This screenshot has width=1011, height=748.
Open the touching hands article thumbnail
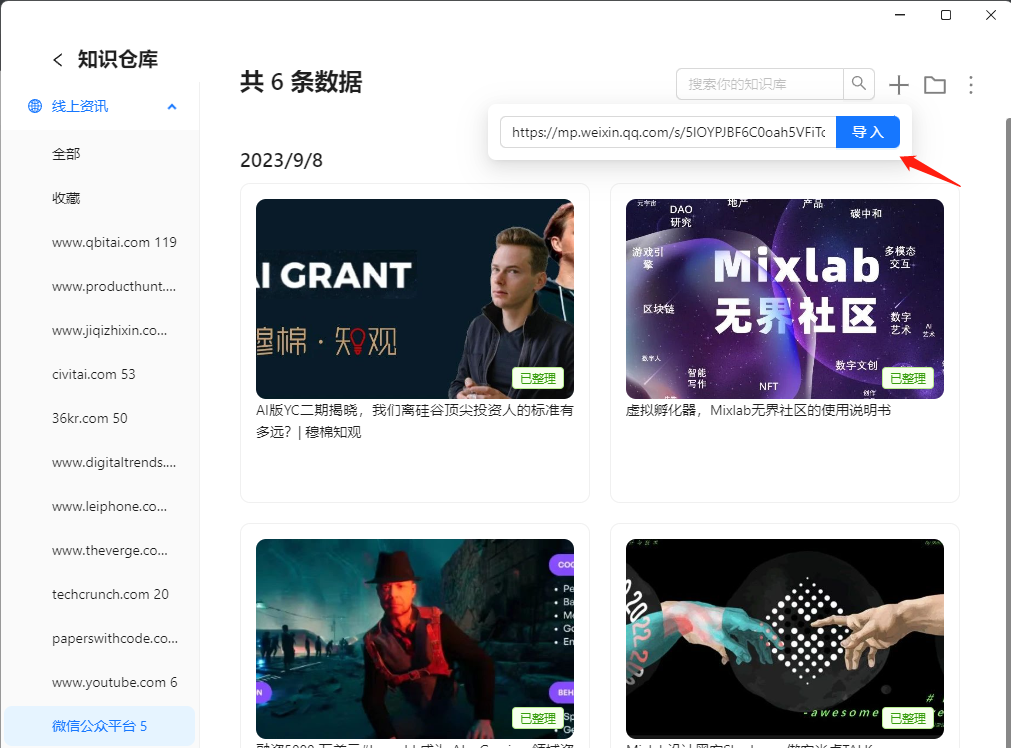pyautogui.click(x=785, y=638)
